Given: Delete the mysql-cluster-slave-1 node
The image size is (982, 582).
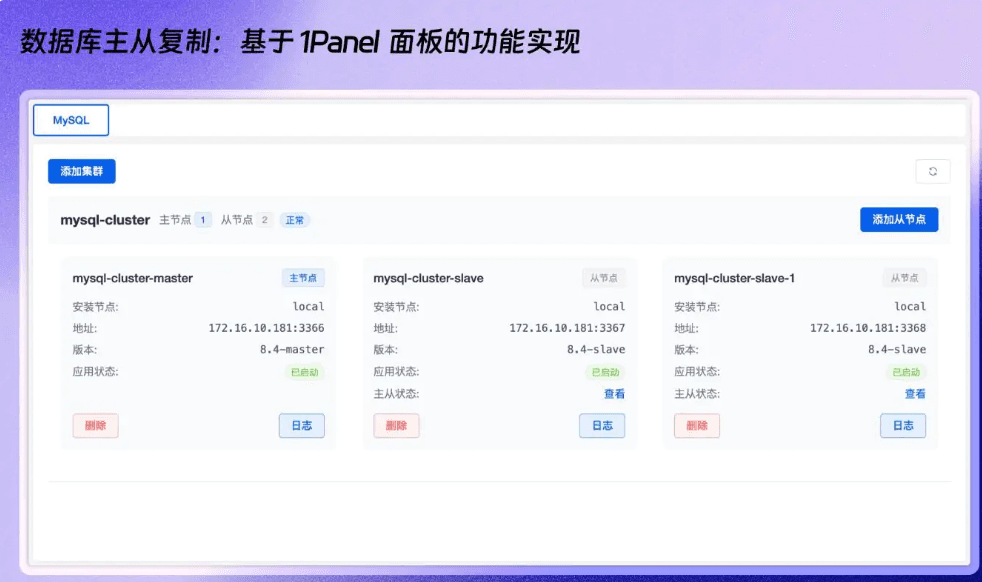Looking at the screenshot, I should point(697,426).
